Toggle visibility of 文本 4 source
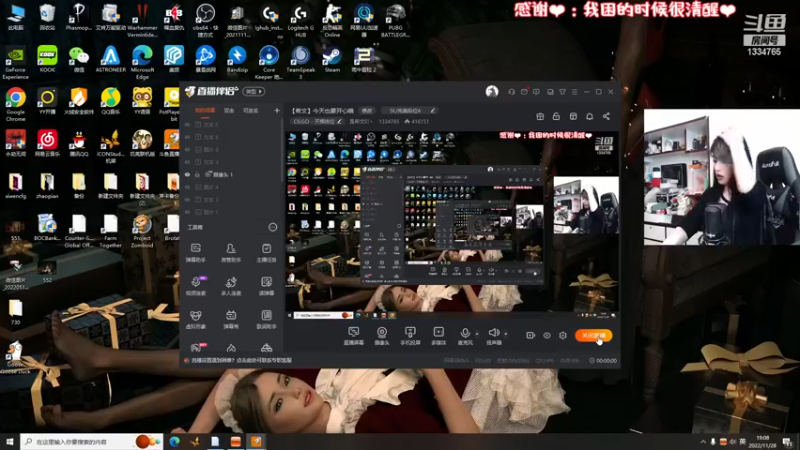 pos(187,162)
